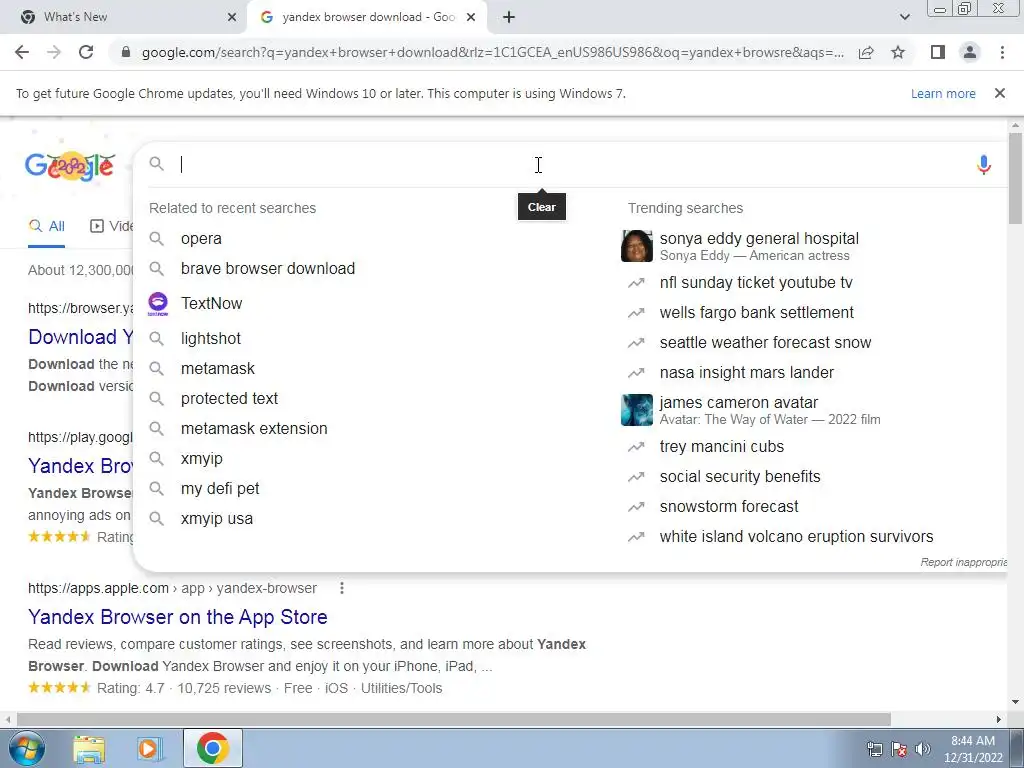Open a new tab with plus button
The width and height of the screenshot is (1024, 768).
point(509,17)
